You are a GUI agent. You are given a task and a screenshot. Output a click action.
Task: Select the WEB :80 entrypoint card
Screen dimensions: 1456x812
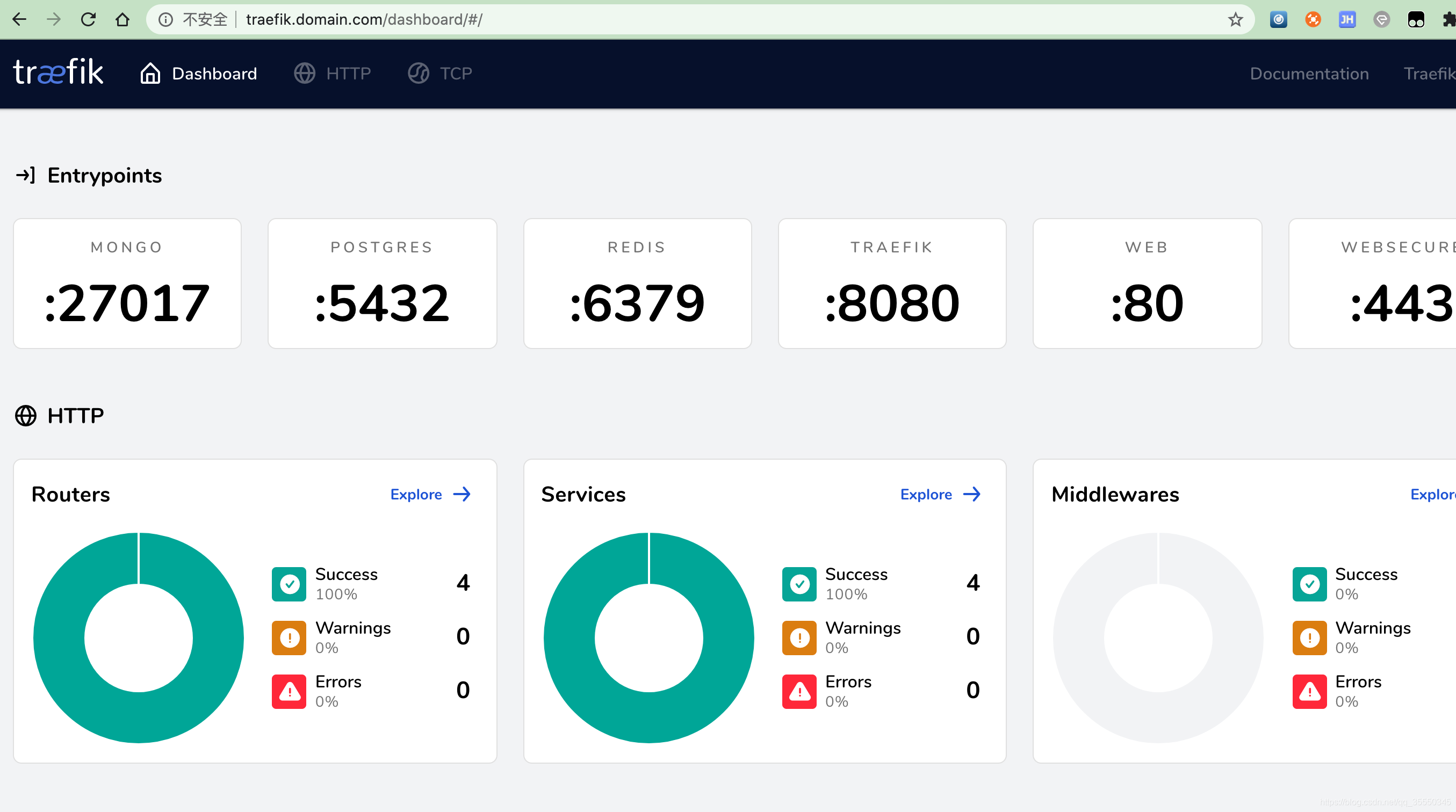1148,284
